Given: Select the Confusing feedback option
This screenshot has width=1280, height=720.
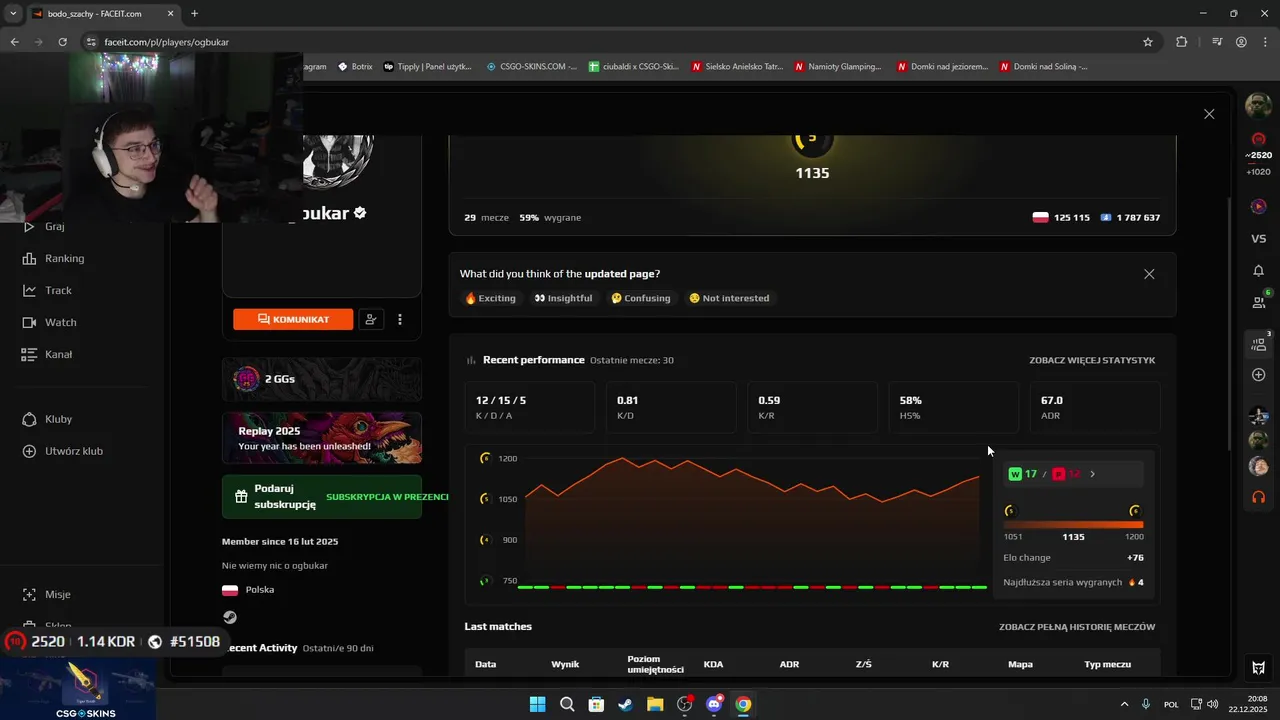Looking at the screenshot, I should click(641, 298).
